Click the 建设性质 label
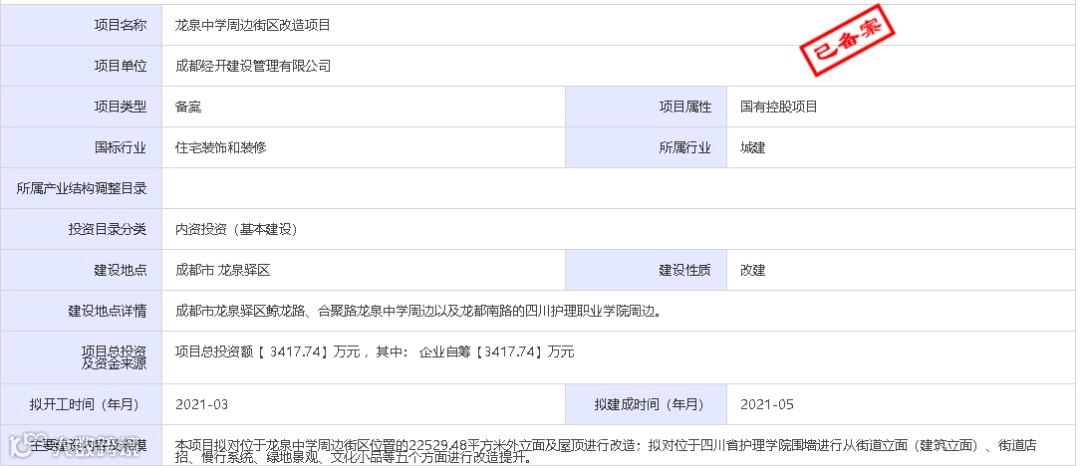This screenshot has width=1080, height=466. coord(685,270)
